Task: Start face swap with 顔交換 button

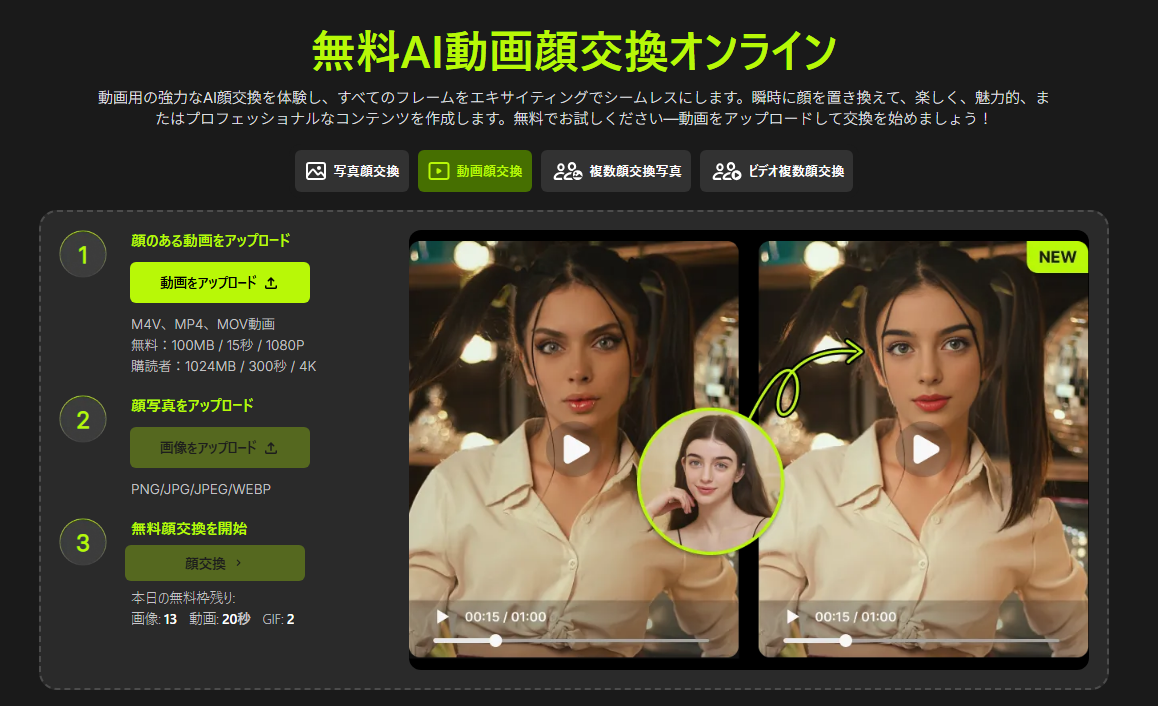Action: (x=215, y=563)
